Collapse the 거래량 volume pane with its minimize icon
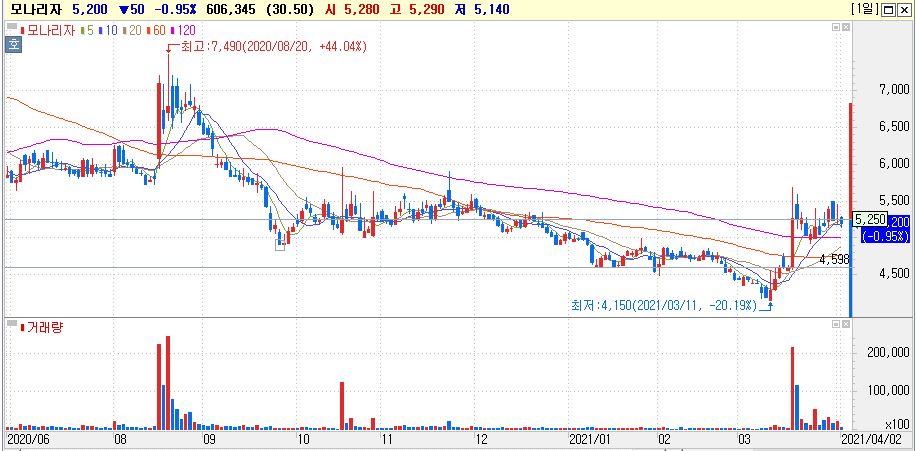The image size is (917, 451). click(836, 323)
